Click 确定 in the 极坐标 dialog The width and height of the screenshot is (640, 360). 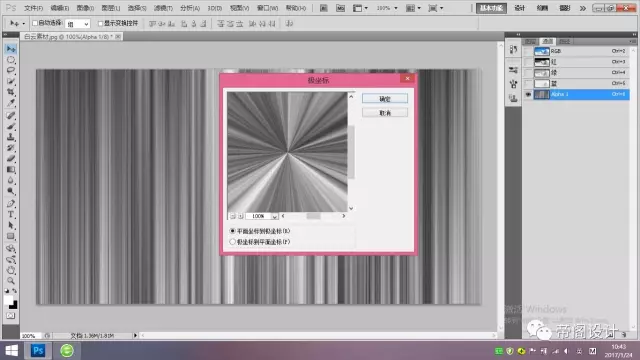(384, 99)
